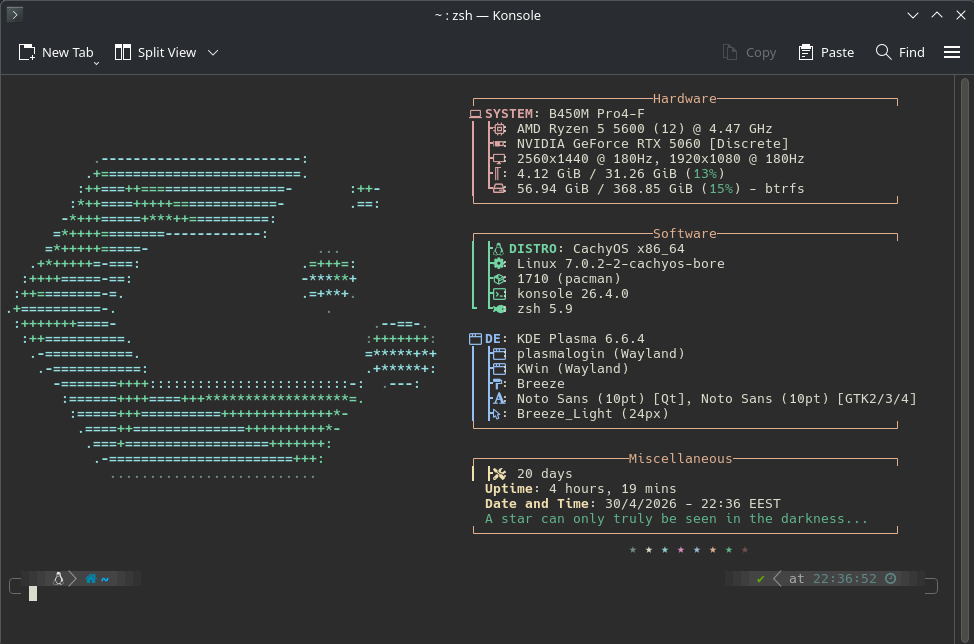Image resolution: width=974 pixels, height=644 pixels.
Task: Click the window icon beside DE
Action: [x=475, y=339]
